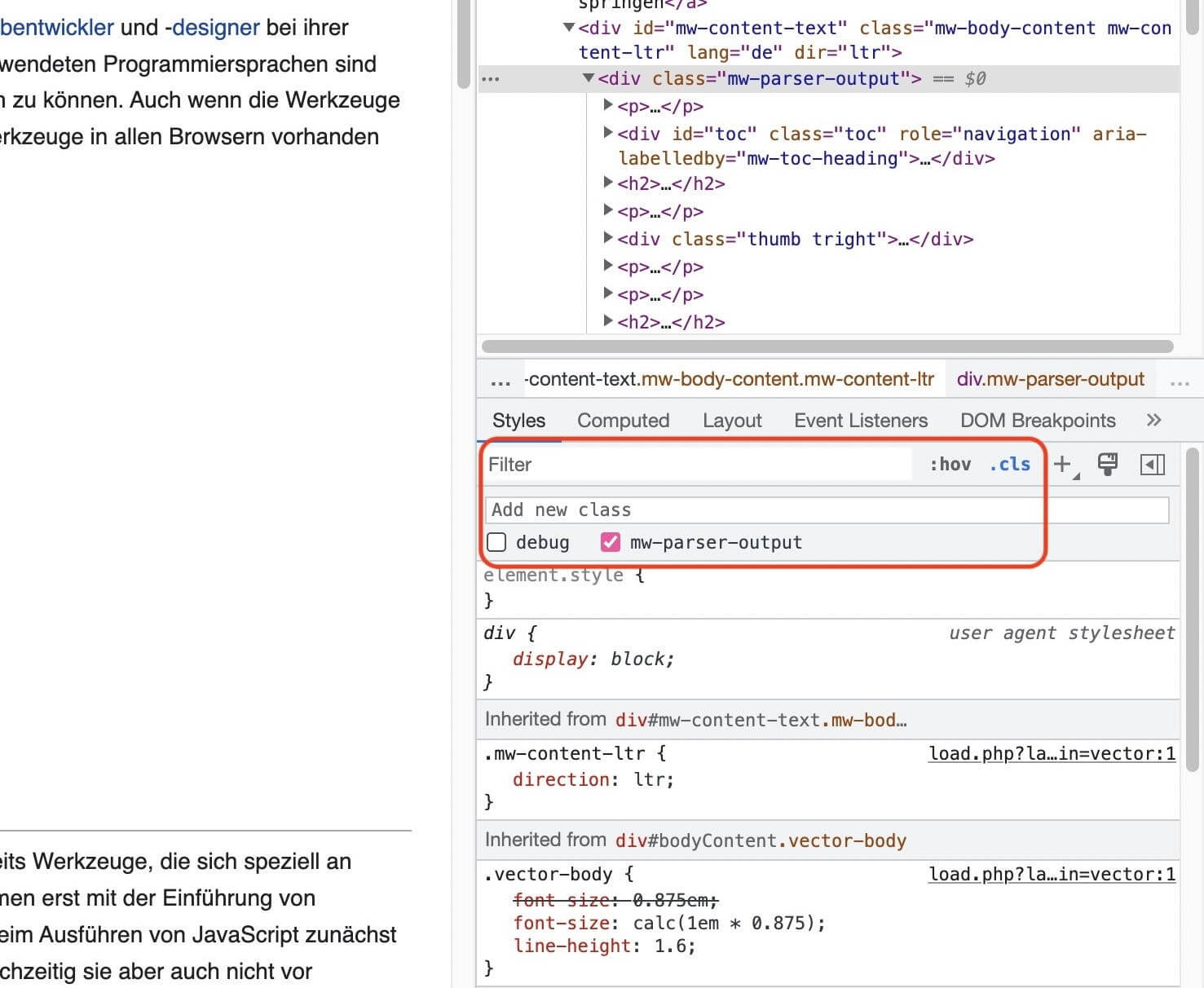Focus the Filter styles input field
The width and height of the screenshot is (1204, 988).
699,465
